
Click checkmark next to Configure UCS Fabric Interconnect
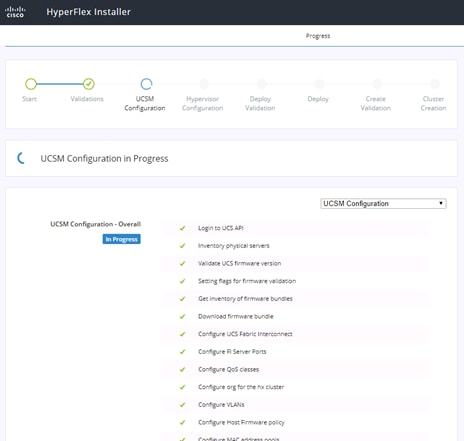click(x=182, y=334)
